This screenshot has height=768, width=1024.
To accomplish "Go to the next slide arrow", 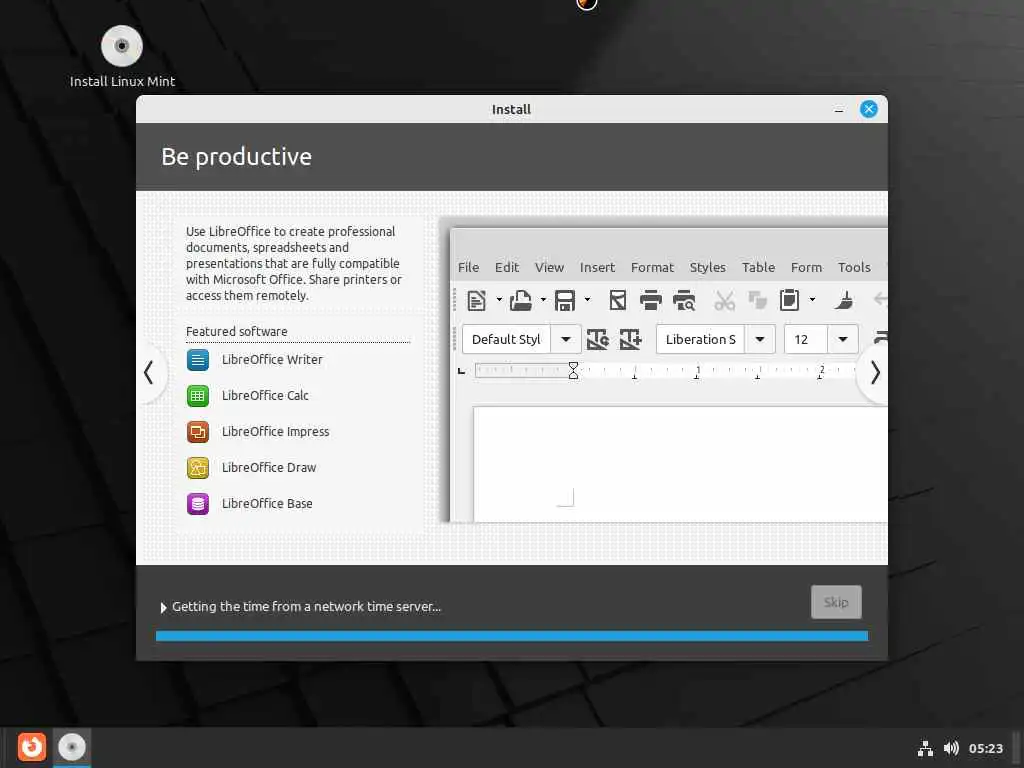I will point(875,373).
